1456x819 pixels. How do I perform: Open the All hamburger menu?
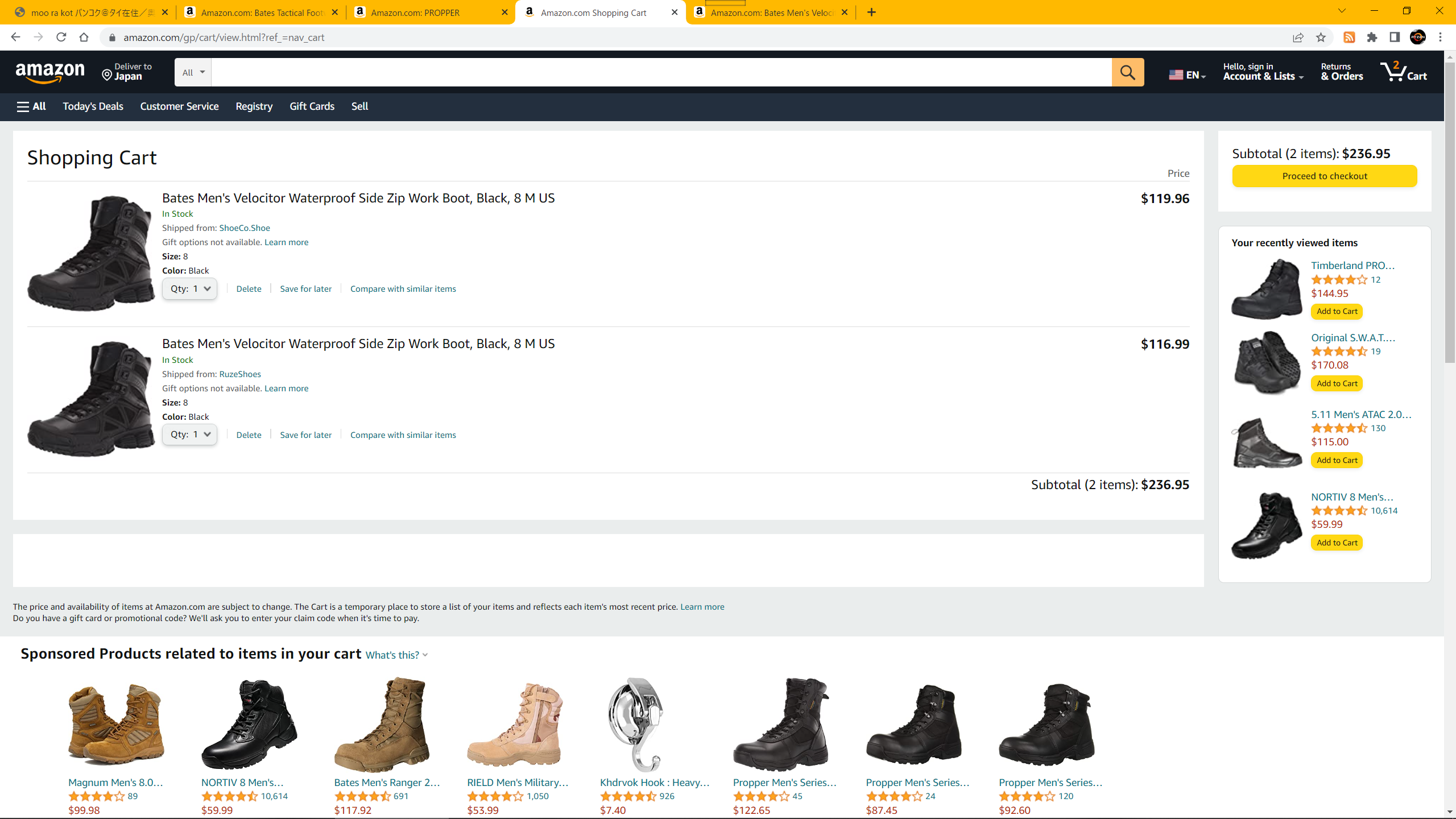31,106
